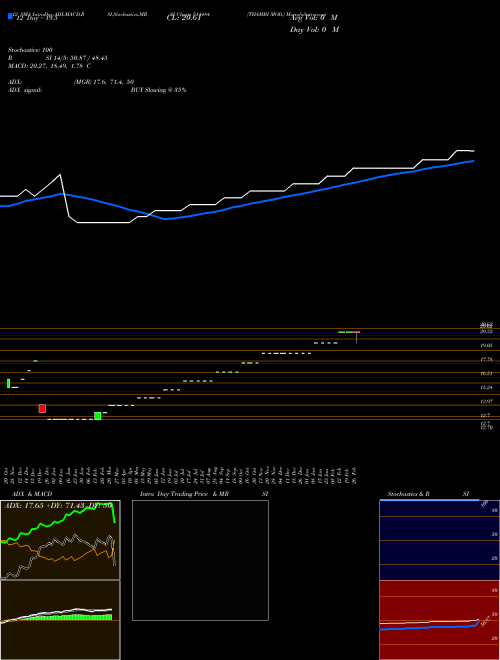Screen dimensions: 500x660
Task: Click the 'Intra Day Trading Price & MR SI' title
Action: [x=204, y=494]
